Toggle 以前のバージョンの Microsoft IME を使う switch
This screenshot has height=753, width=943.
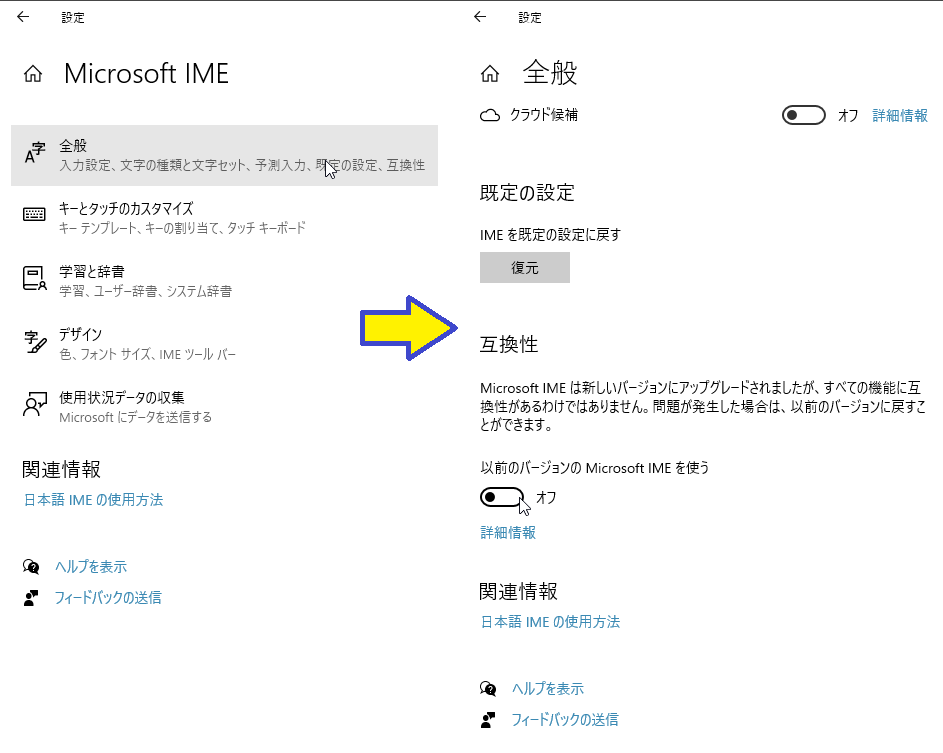tap(502, 497)
